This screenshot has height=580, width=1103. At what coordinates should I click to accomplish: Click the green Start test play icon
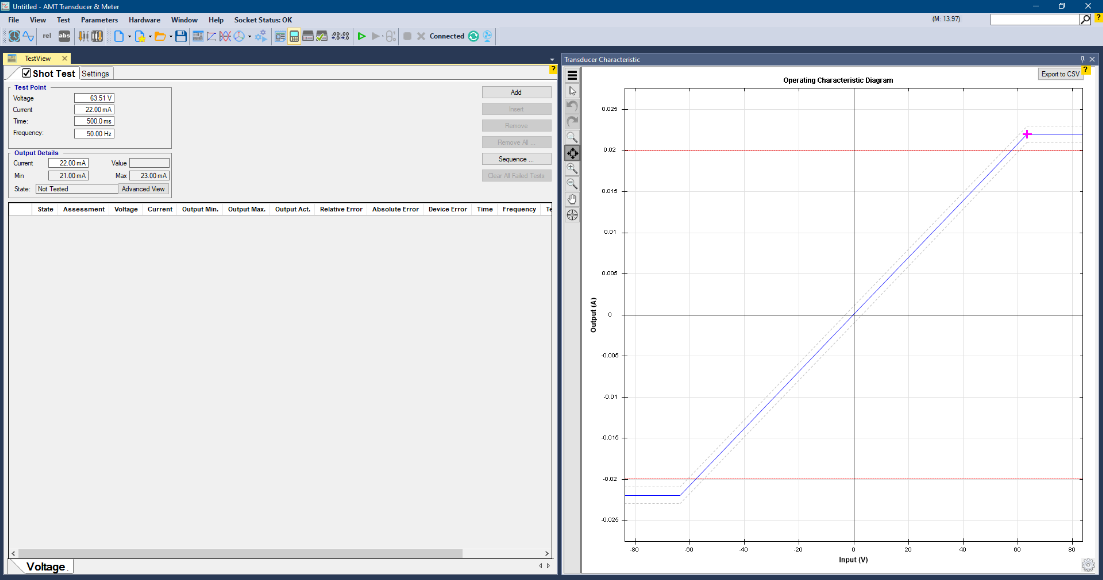pos(362,36)
